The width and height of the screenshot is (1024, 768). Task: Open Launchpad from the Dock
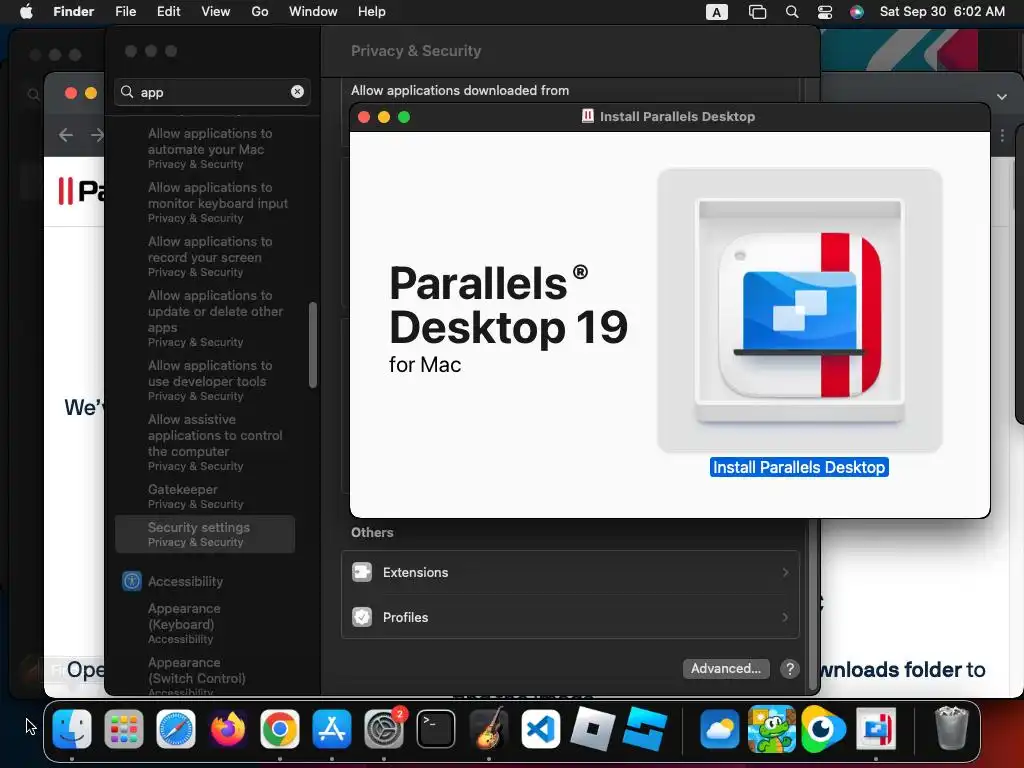click(x=123, y=729)
